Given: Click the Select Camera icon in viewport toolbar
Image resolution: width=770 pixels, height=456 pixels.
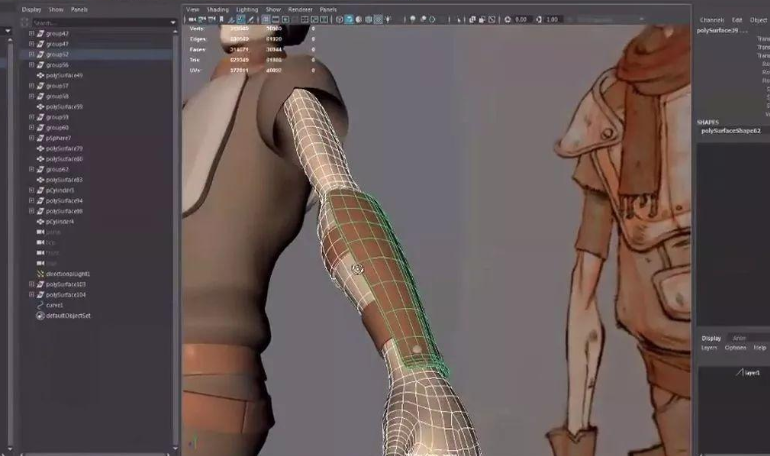Looking at the screenshot, I should 191,20.
